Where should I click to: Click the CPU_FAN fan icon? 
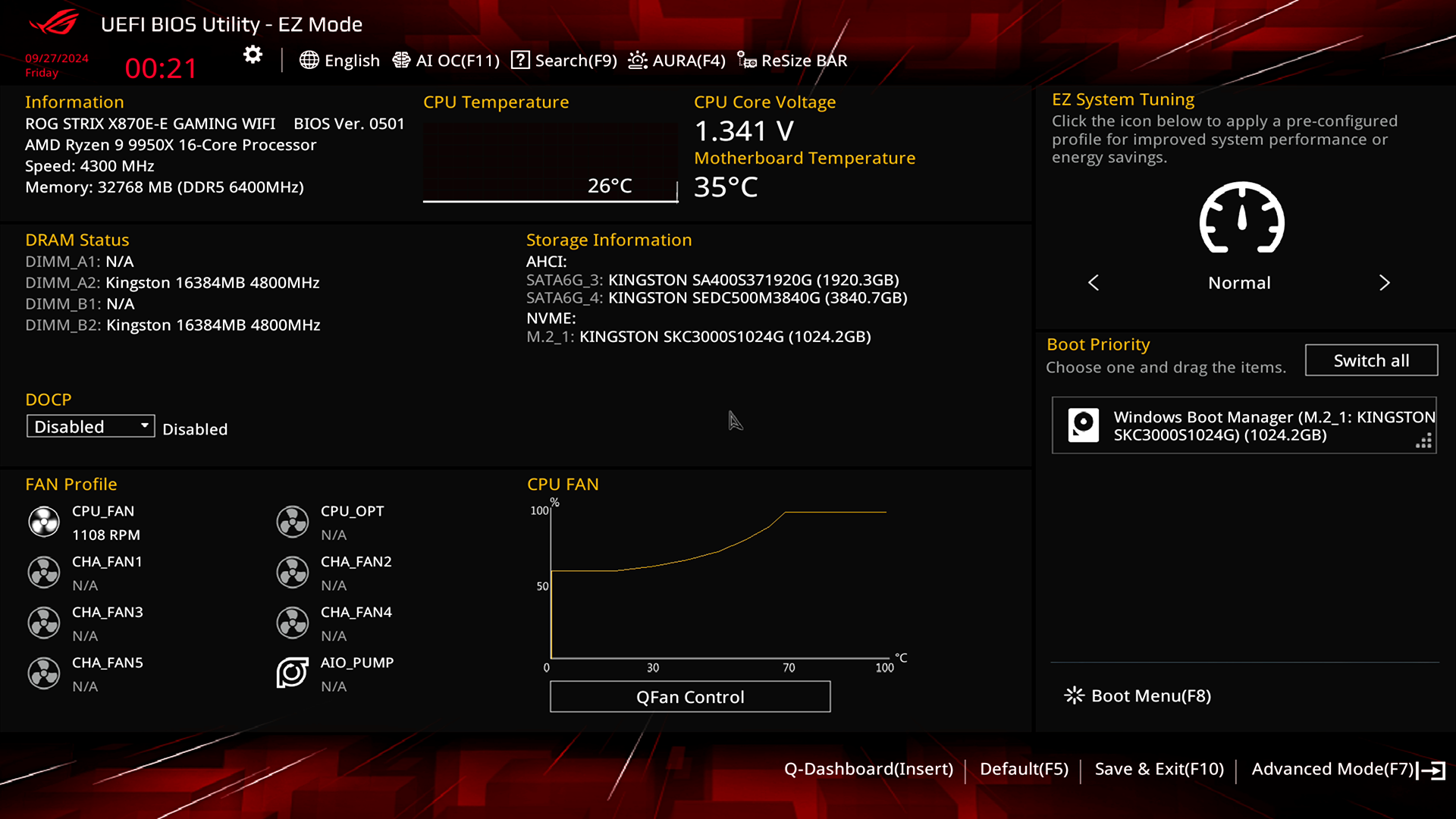pos(44,522)
